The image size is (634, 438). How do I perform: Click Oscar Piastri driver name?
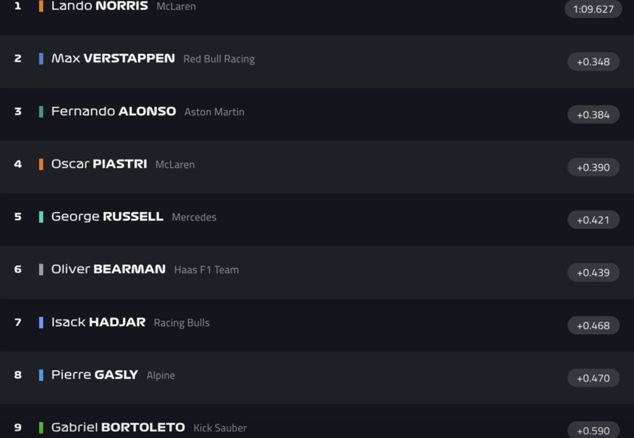(x=99, y=164)
